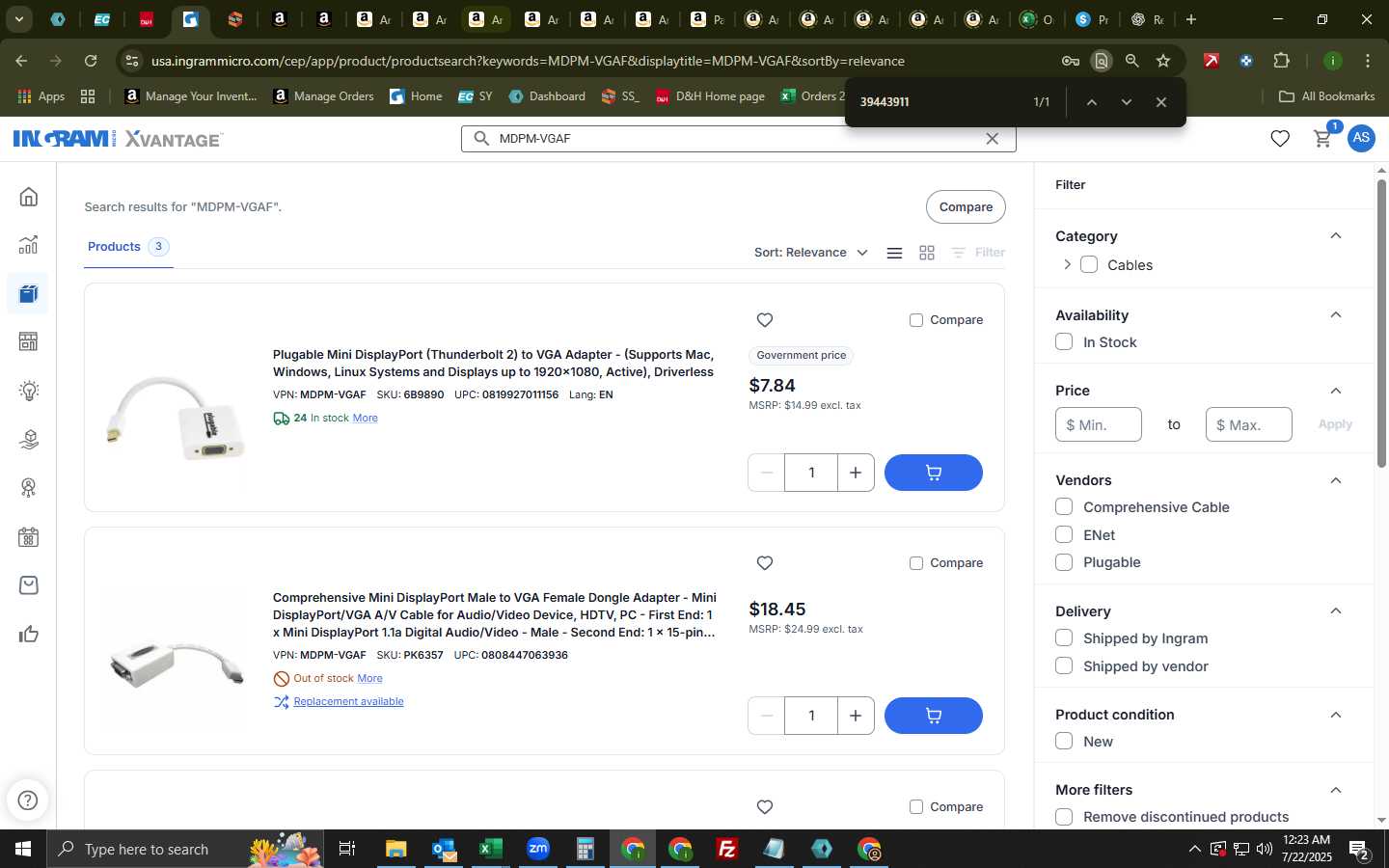Image resolution: width=1389 pixels, height=868 pixels.
Task: Favorite the Plugable adapter with heart
Action: point(765,320)
